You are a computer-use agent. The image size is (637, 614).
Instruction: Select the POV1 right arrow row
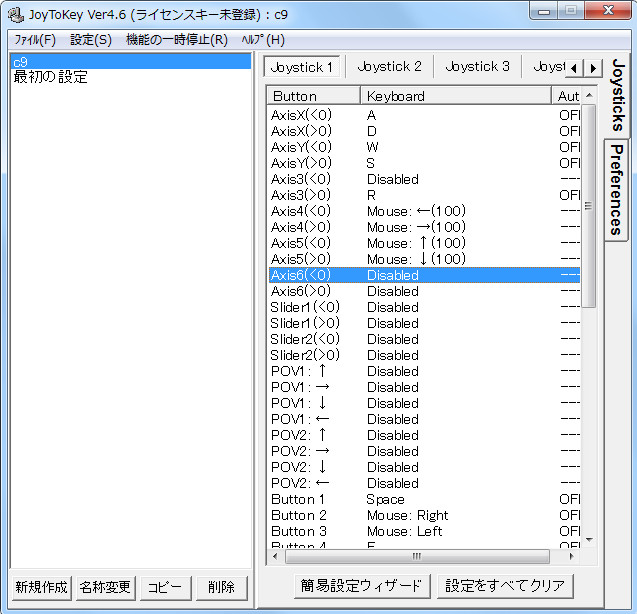pyautogui.click(x=425, y=387)
